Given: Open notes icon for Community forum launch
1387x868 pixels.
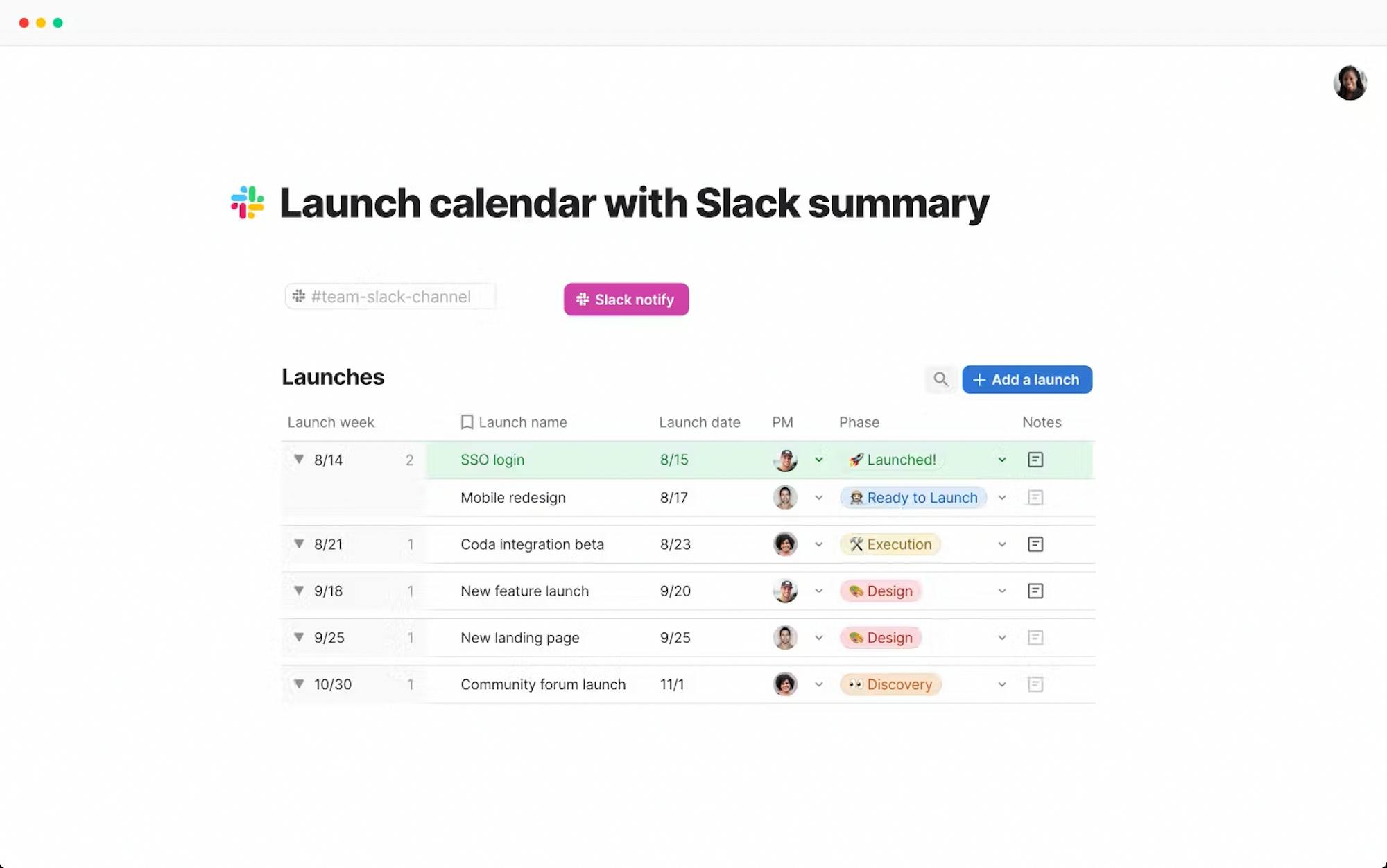Looking at the screenshot, I should [x=1035, y=684].
